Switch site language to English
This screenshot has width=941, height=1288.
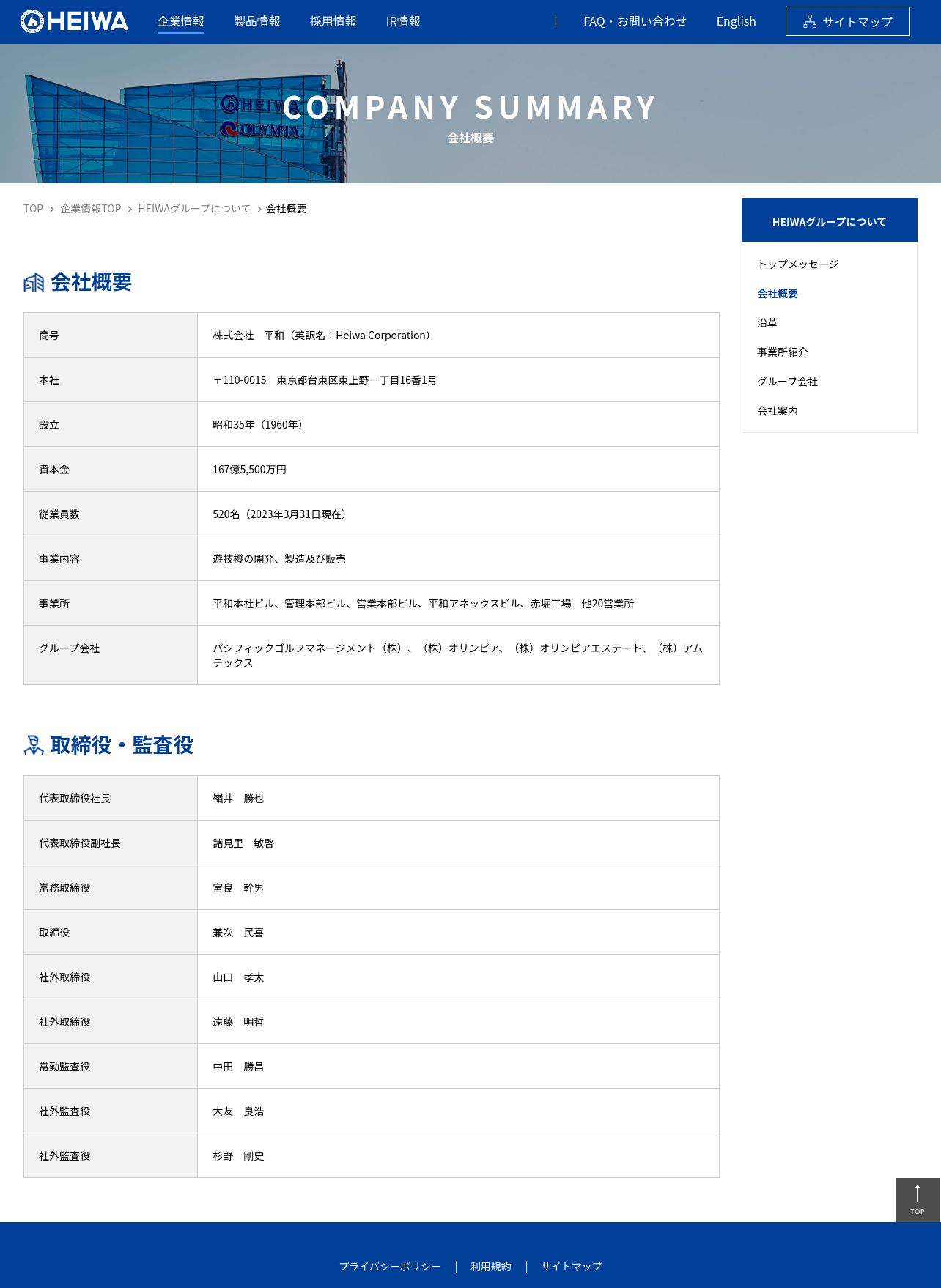[x=736, y=21]
